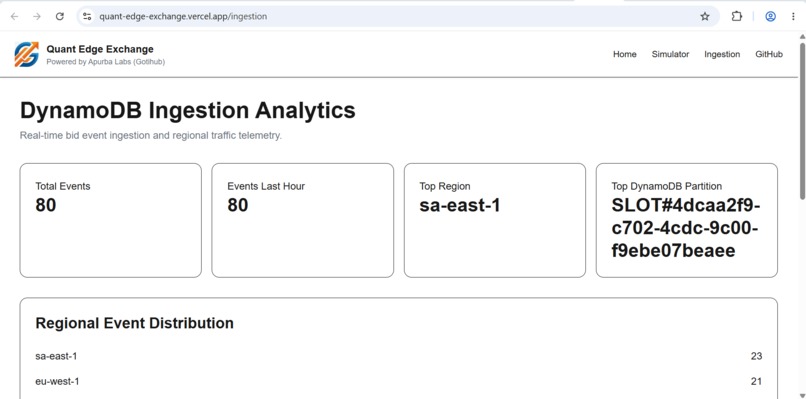The height and width of the screenshot is (399, 806).
Task: Click the Quant Edge Exchange logo
Action: click(26, 55)
